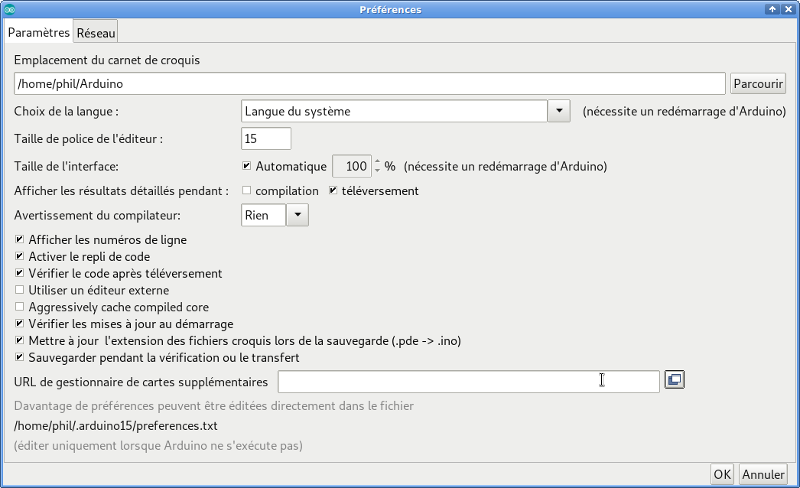Close the Préférences window
The height and width of the screenshot is (488, 800).
point(788,9)
